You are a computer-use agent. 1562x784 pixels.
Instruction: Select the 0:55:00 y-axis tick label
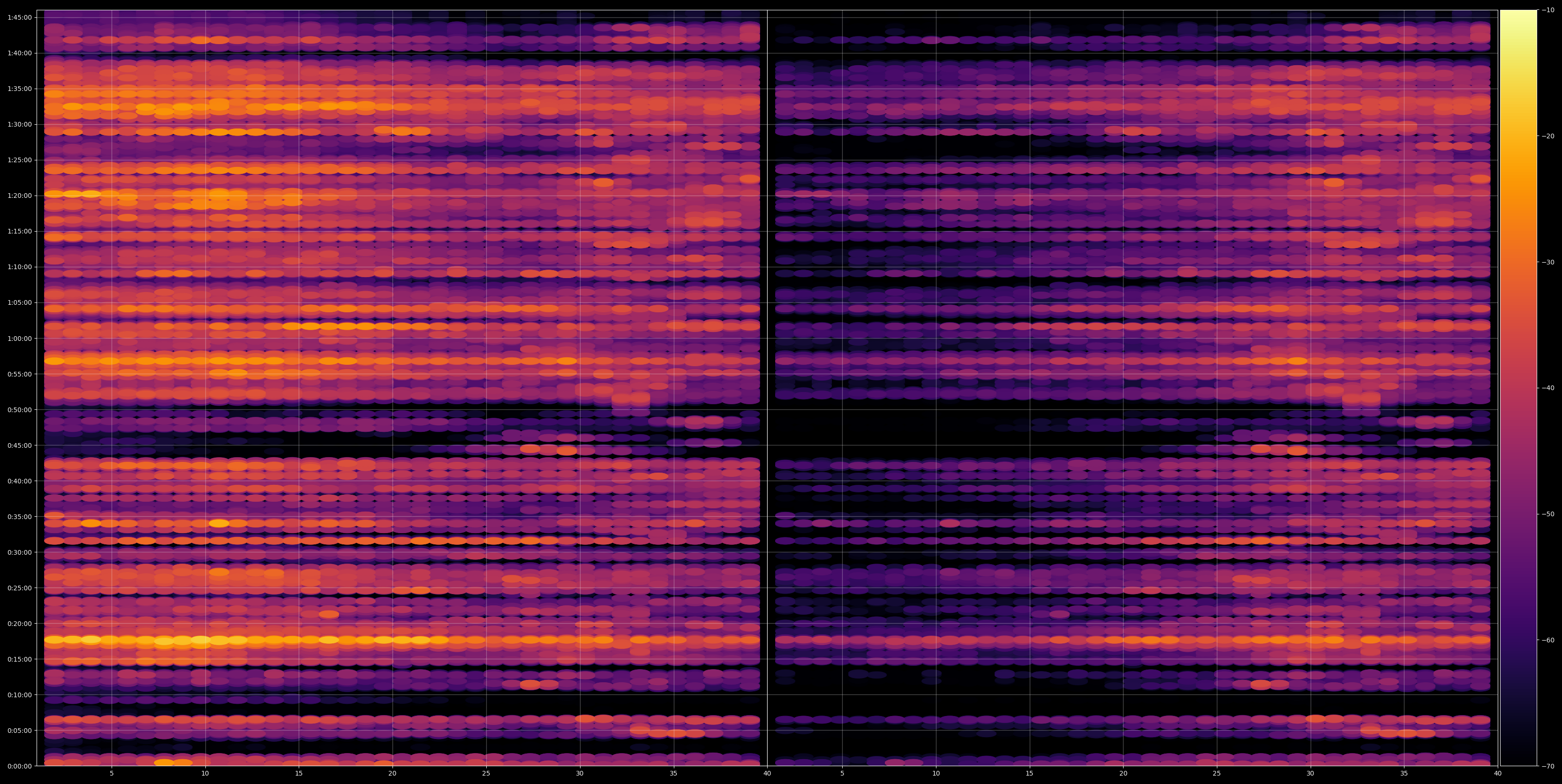point(19,374)
